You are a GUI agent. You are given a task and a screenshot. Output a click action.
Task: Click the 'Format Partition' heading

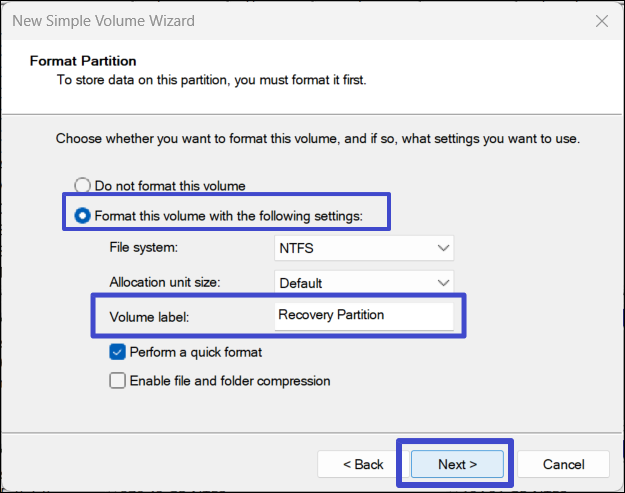(83, 61)
